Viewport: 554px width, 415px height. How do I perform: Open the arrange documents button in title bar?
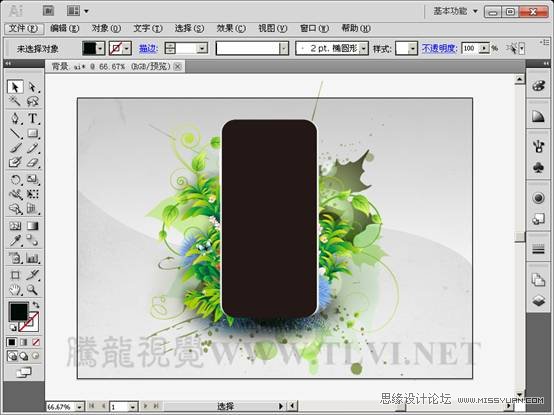[x=77, y=11]
